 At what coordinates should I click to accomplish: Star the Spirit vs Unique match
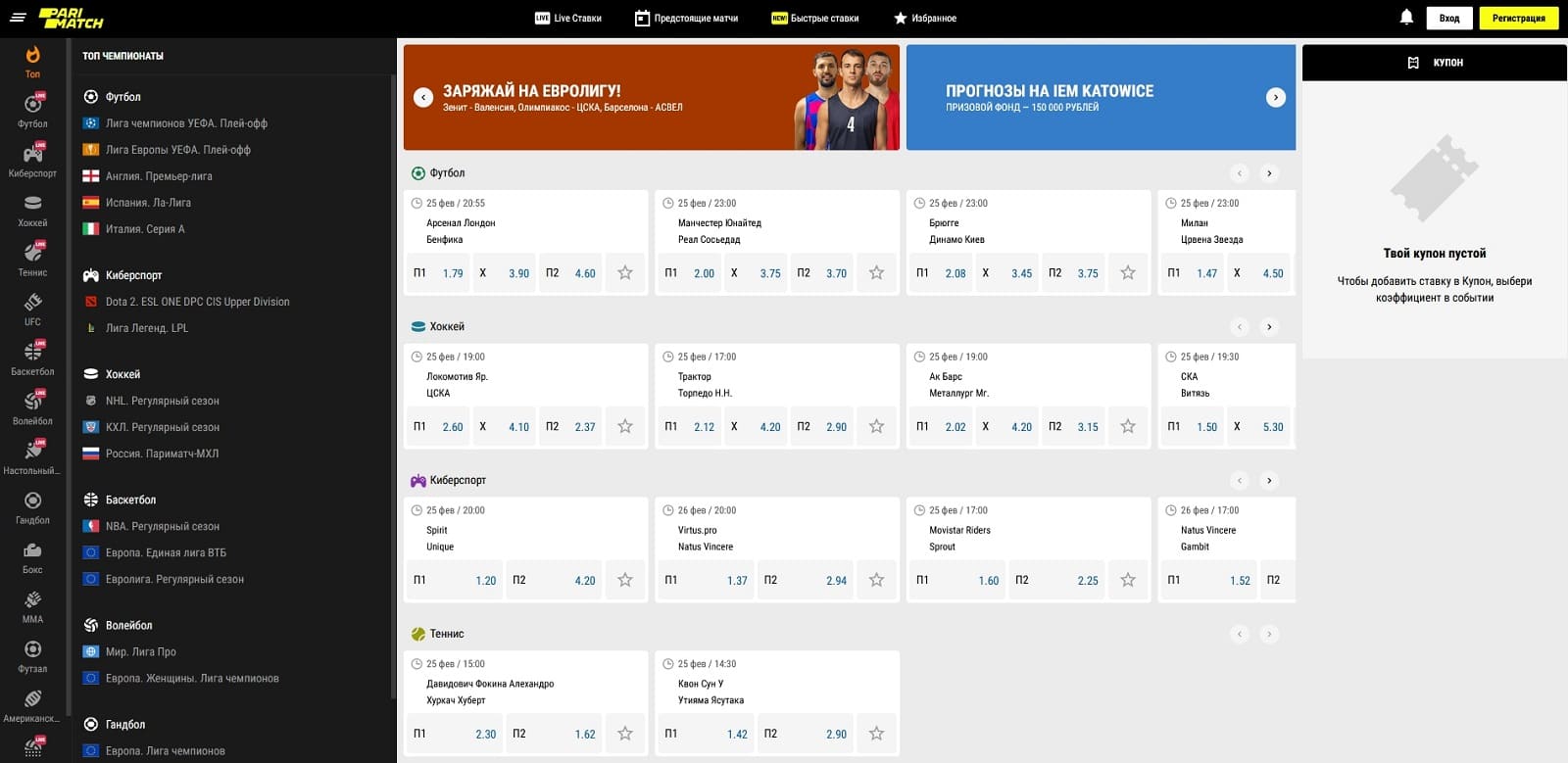pyautogui.click(x=625, y=580)
